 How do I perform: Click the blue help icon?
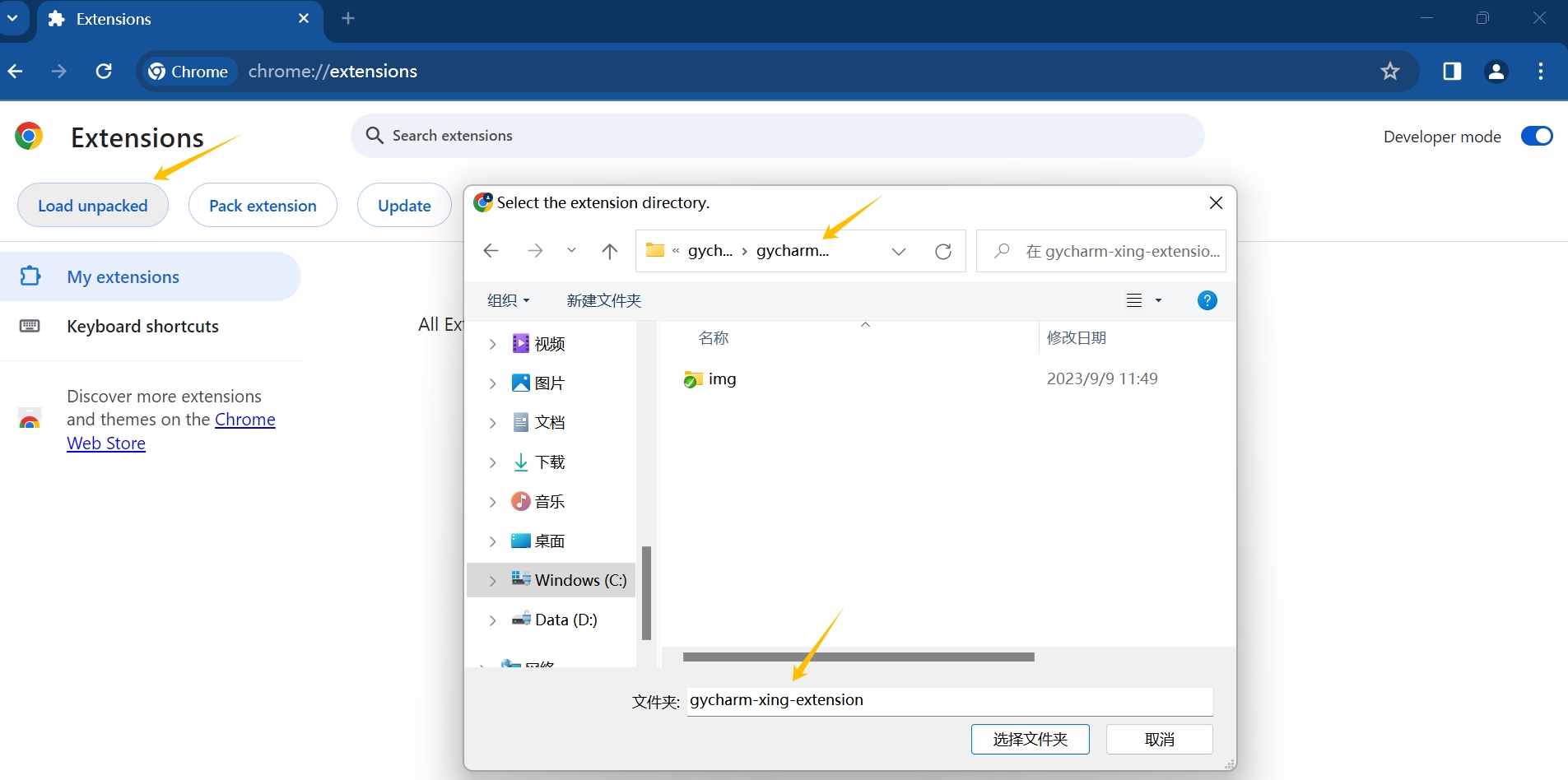click(1207, 300)
